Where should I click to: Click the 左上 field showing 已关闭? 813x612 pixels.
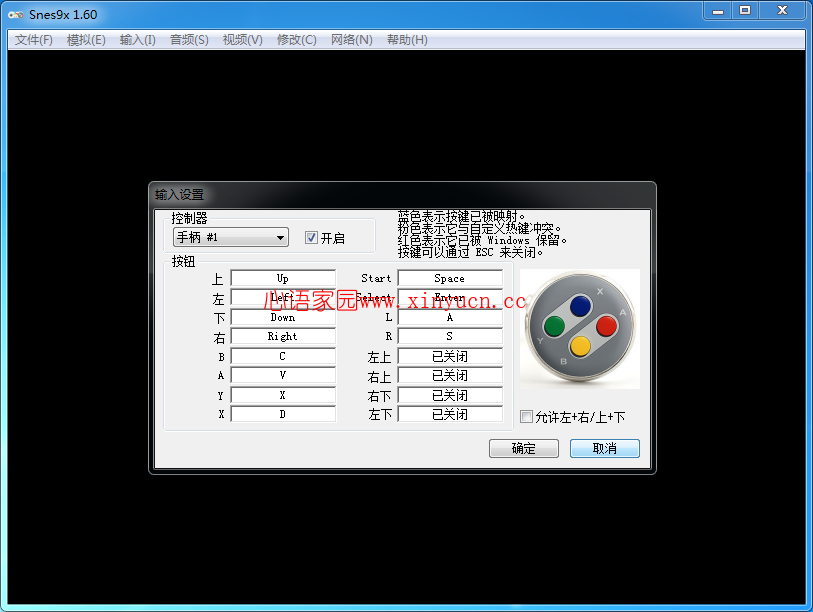[x=449, y=356]
